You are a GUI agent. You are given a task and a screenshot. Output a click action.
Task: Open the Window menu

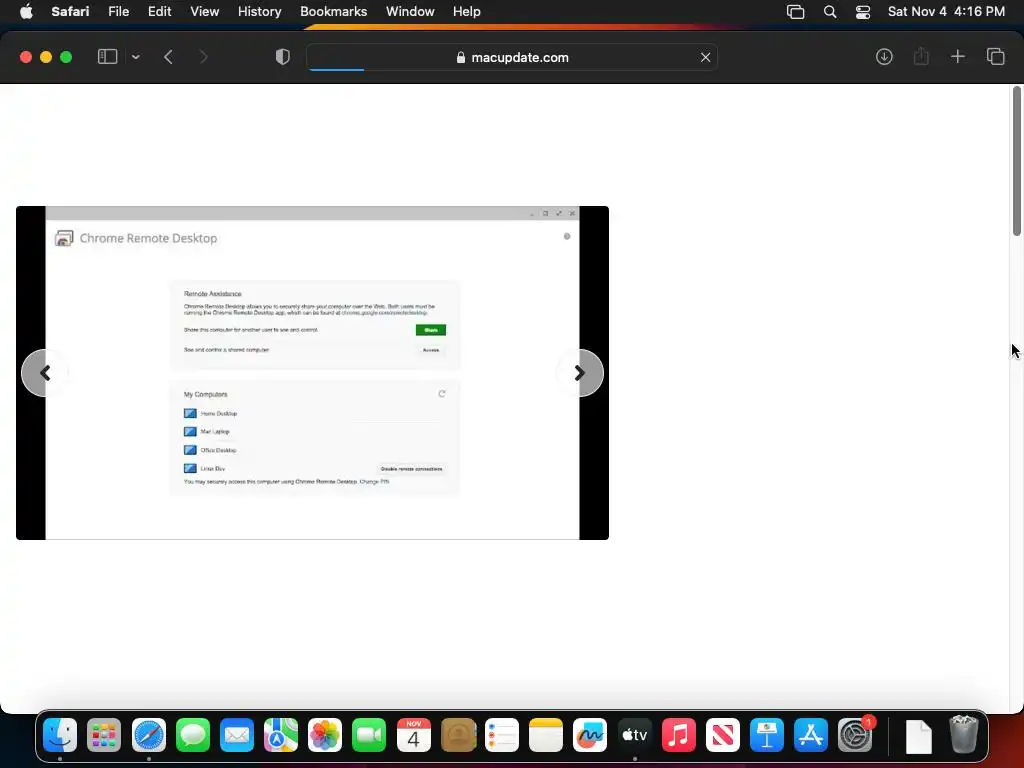pyautogui.click(x=410, y=11)
